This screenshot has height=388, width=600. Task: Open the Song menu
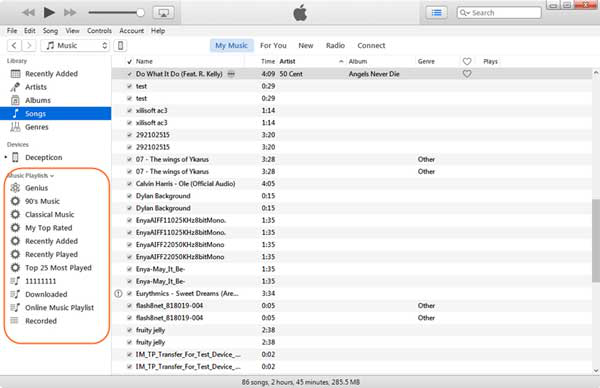(50, 31)
